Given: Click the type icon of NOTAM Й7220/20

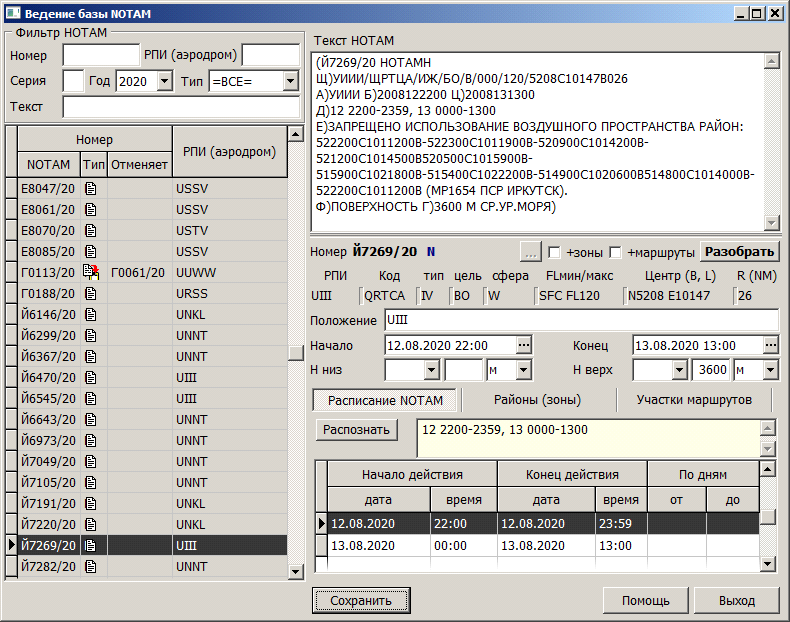Looking at the screenshot, I should 90,524.
